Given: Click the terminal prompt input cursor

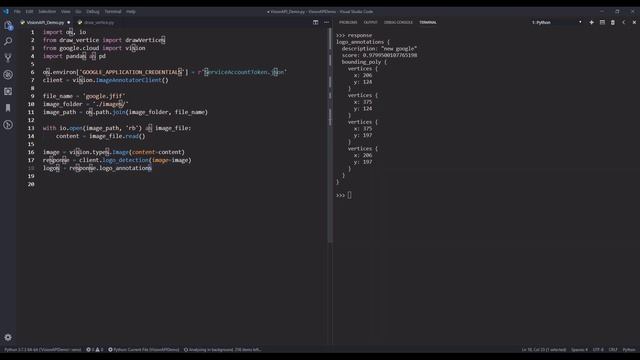Looking at the screenshot, I should (x=349, y=196).
